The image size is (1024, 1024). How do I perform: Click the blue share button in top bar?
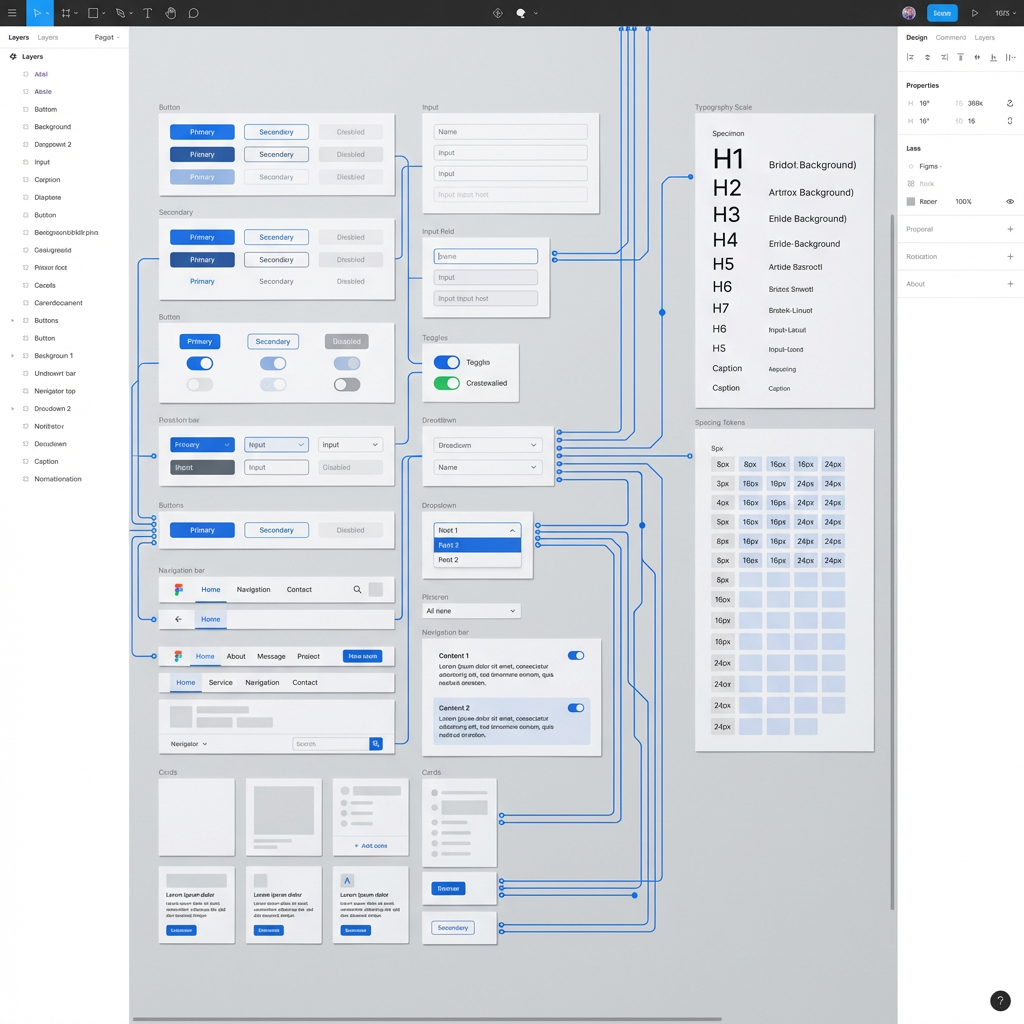click(x=941, y=12)
